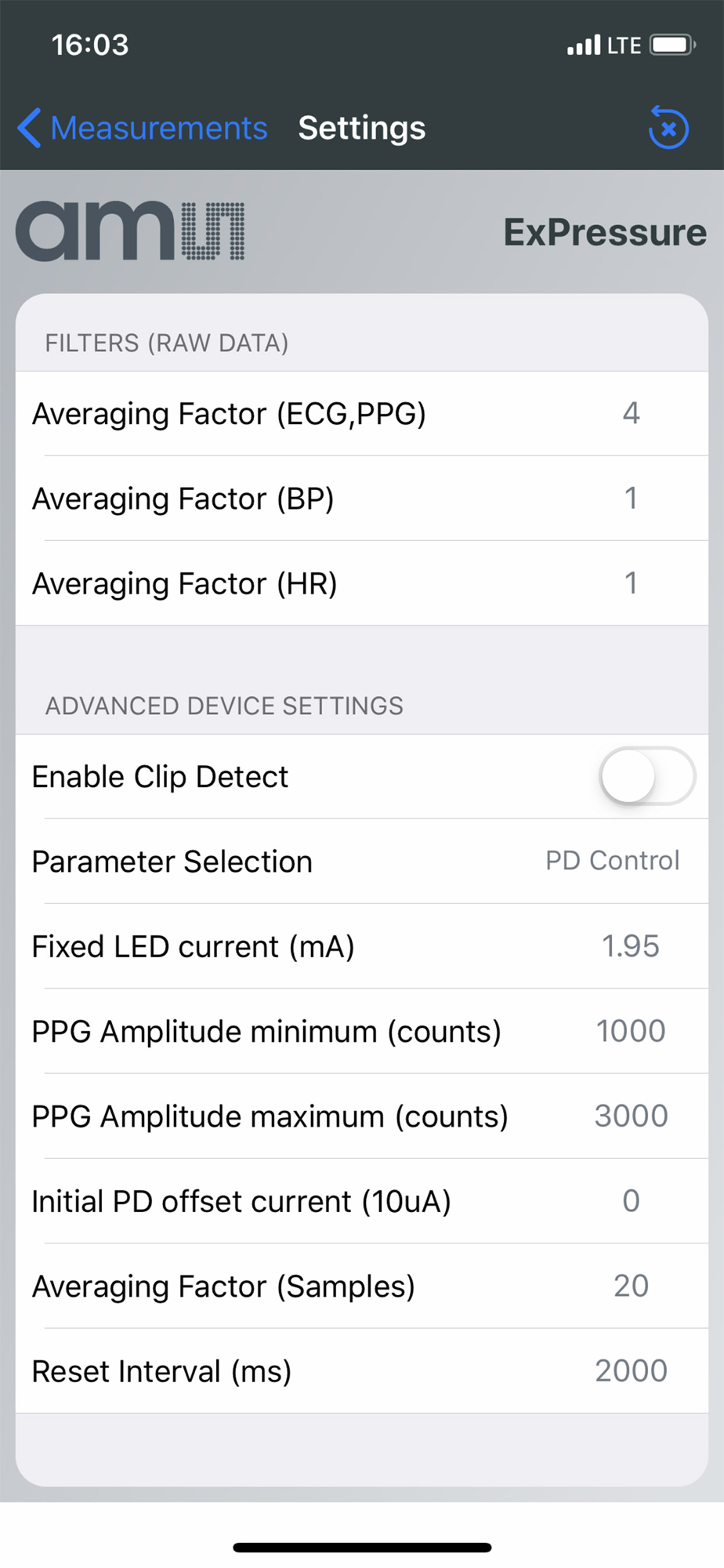Change Averaging Factor (Samples) value 20

click(x=631, y=1286)
